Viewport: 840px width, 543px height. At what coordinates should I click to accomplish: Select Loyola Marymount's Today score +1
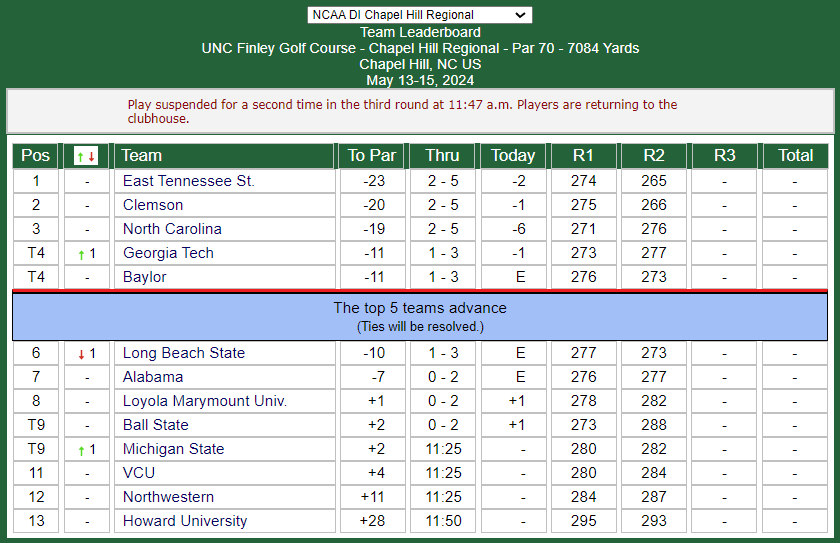(x=517, y=401)
